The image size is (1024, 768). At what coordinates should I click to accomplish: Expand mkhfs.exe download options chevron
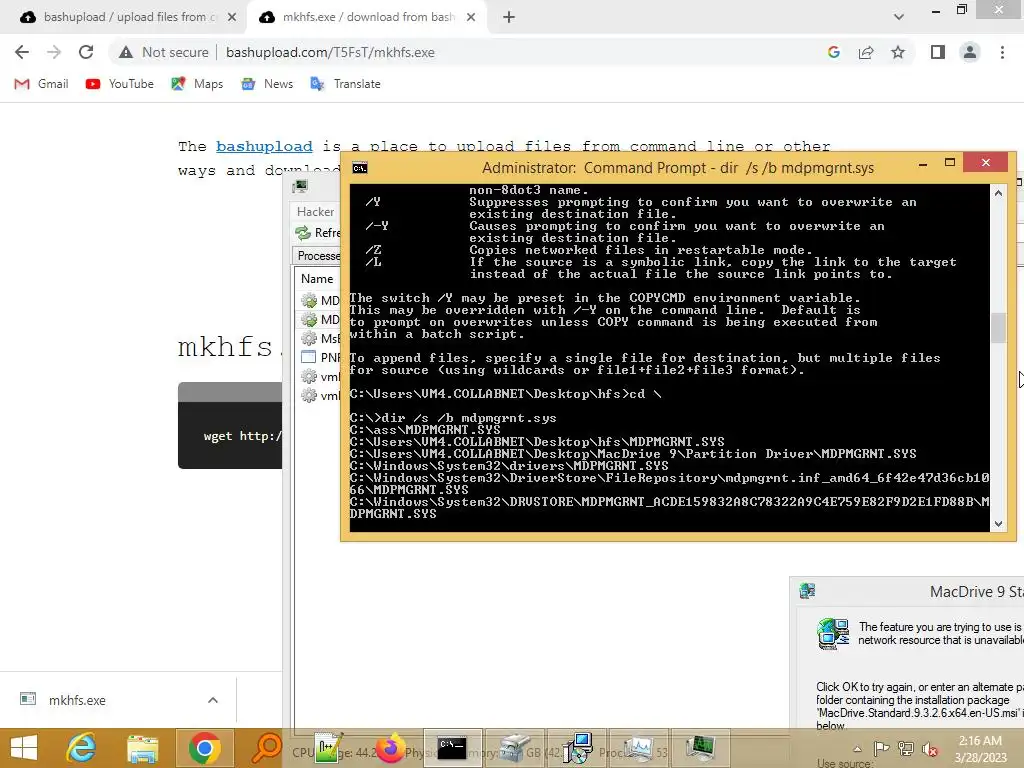click(x=213, y=700)
